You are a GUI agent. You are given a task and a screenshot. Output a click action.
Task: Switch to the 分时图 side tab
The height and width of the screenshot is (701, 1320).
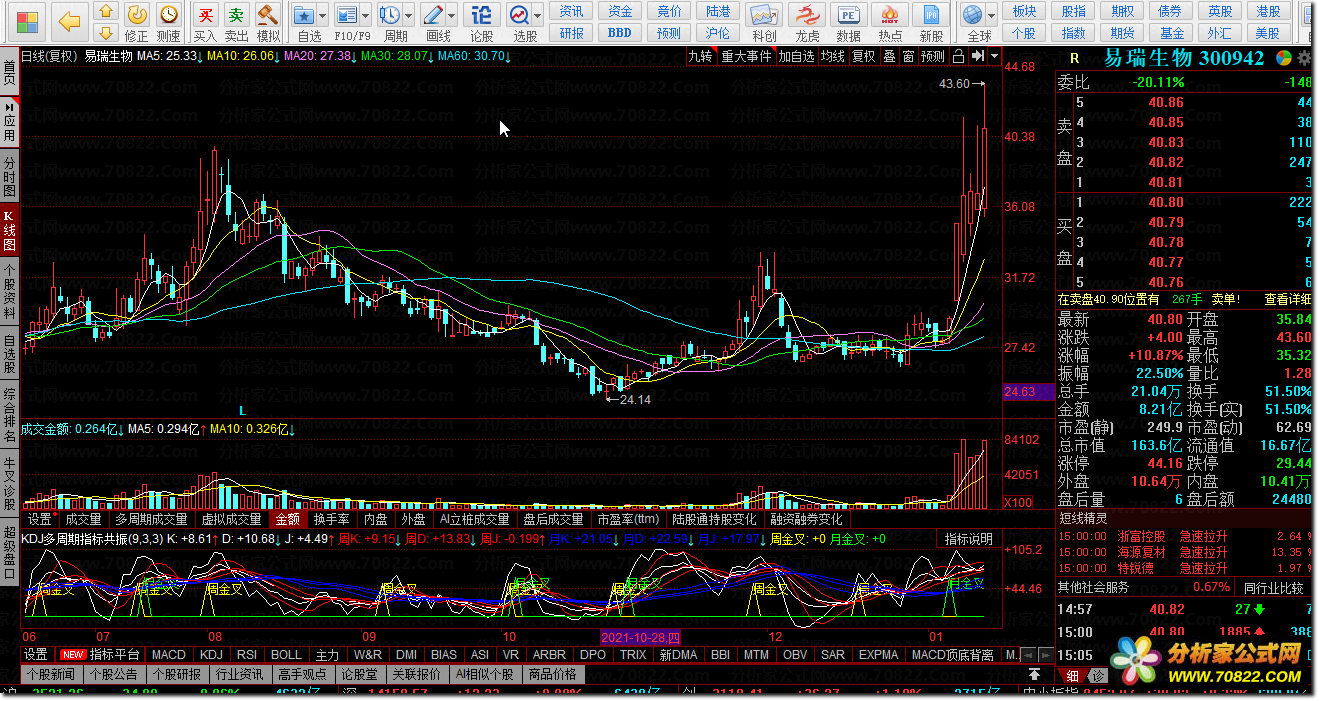pyautogui.click(x=9, y=176)
